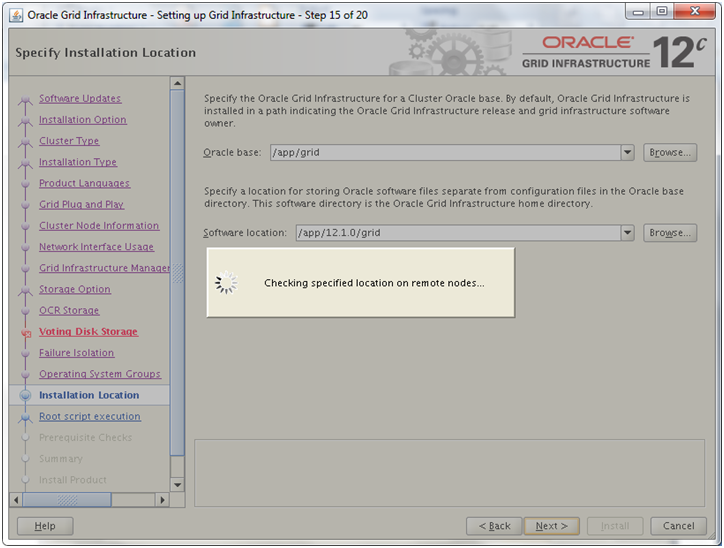
Task: Click the Root script execution marker icon
Action: click(25, 418)
